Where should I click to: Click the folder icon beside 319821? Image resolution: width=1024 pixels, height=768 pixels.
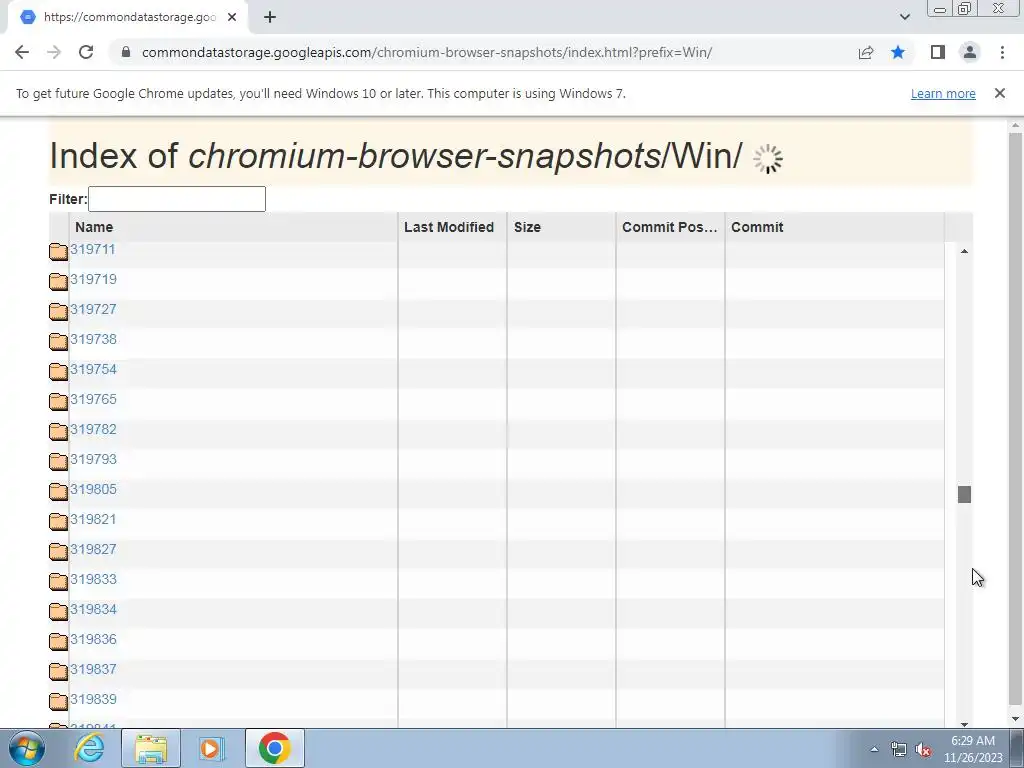58,522
